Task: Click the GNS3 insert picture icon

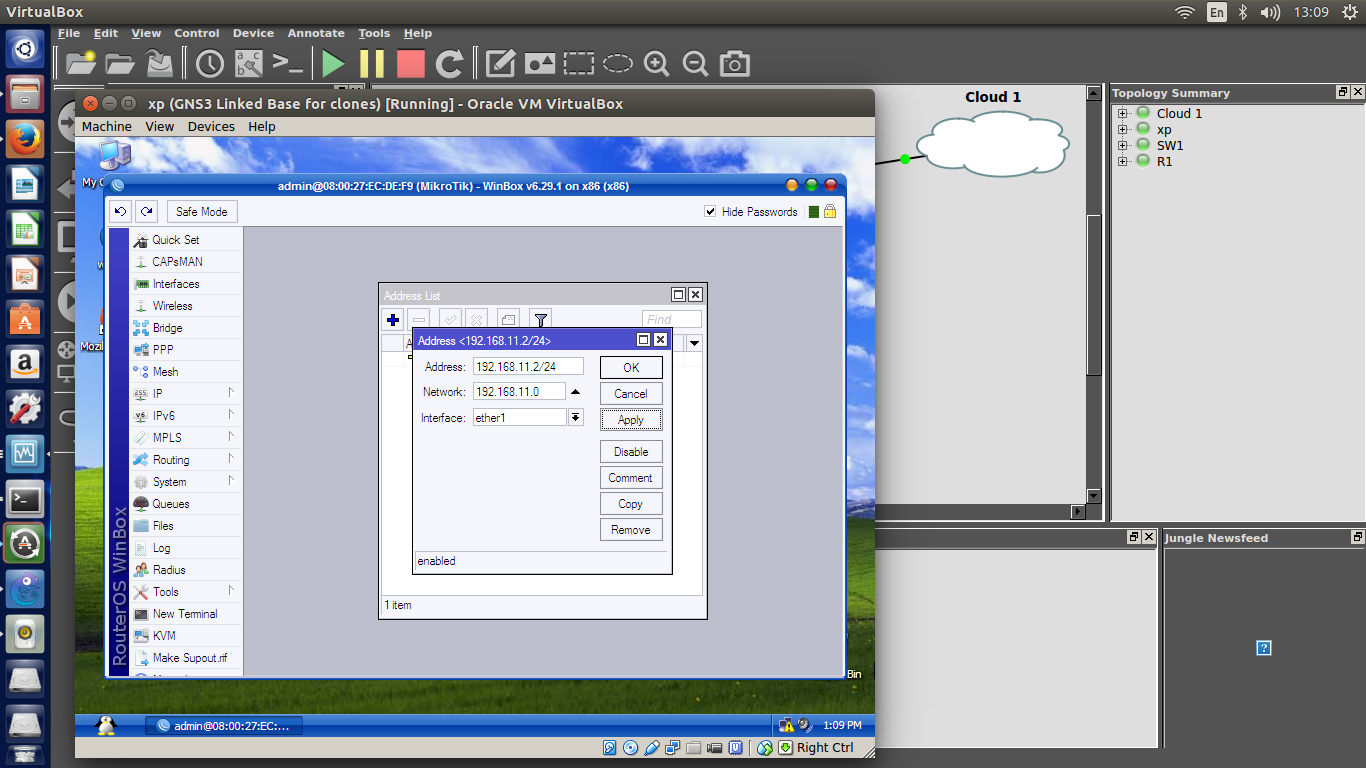Action: pyautogui.click(x=540, y=64)
